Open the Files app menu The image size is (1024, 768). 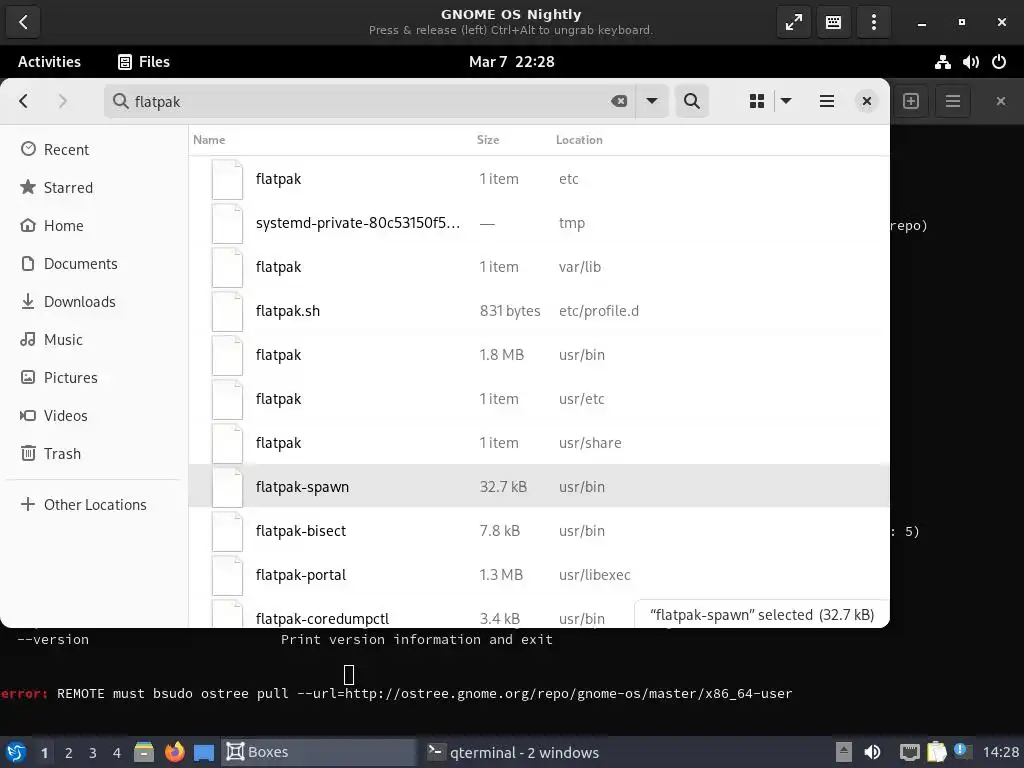click(144, 62)
